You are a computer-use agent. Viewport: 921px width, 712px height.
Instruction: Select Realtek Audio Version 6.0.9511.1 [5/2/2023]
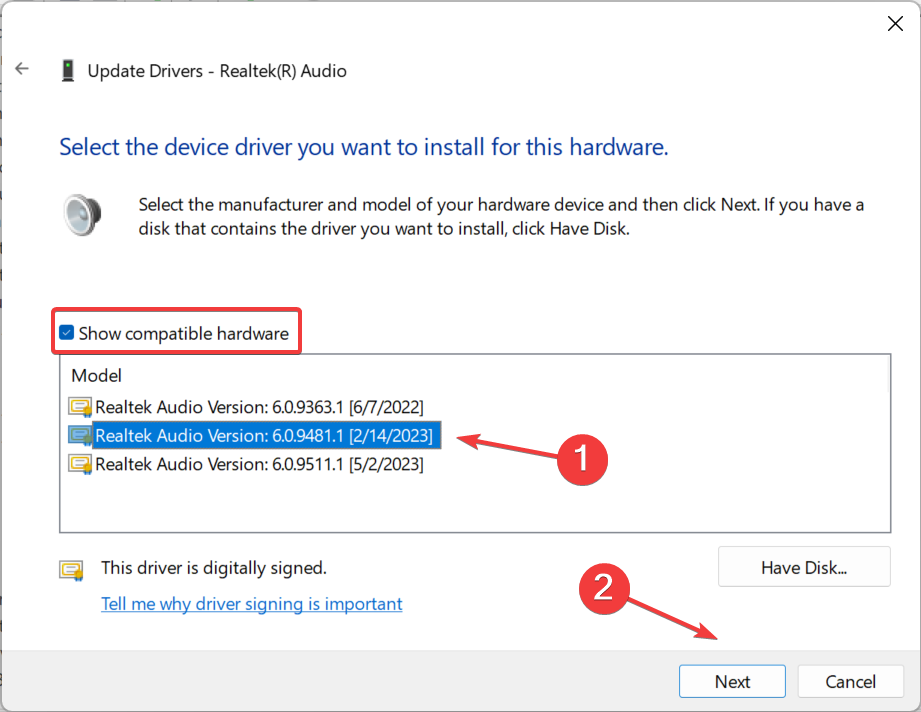coord(259,465)
